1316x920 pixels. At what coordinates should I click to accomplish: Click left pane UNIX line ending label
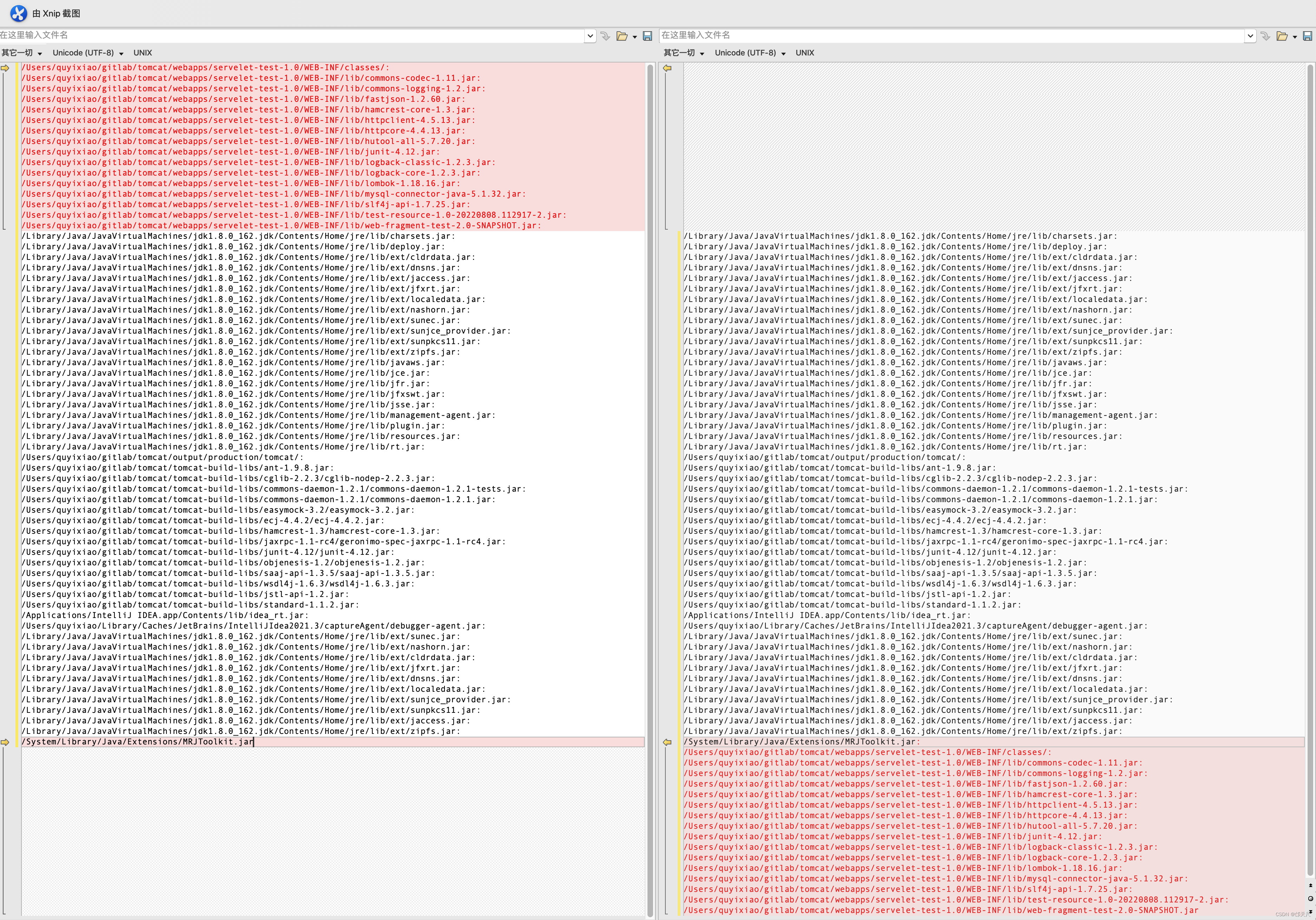[143, 53]
